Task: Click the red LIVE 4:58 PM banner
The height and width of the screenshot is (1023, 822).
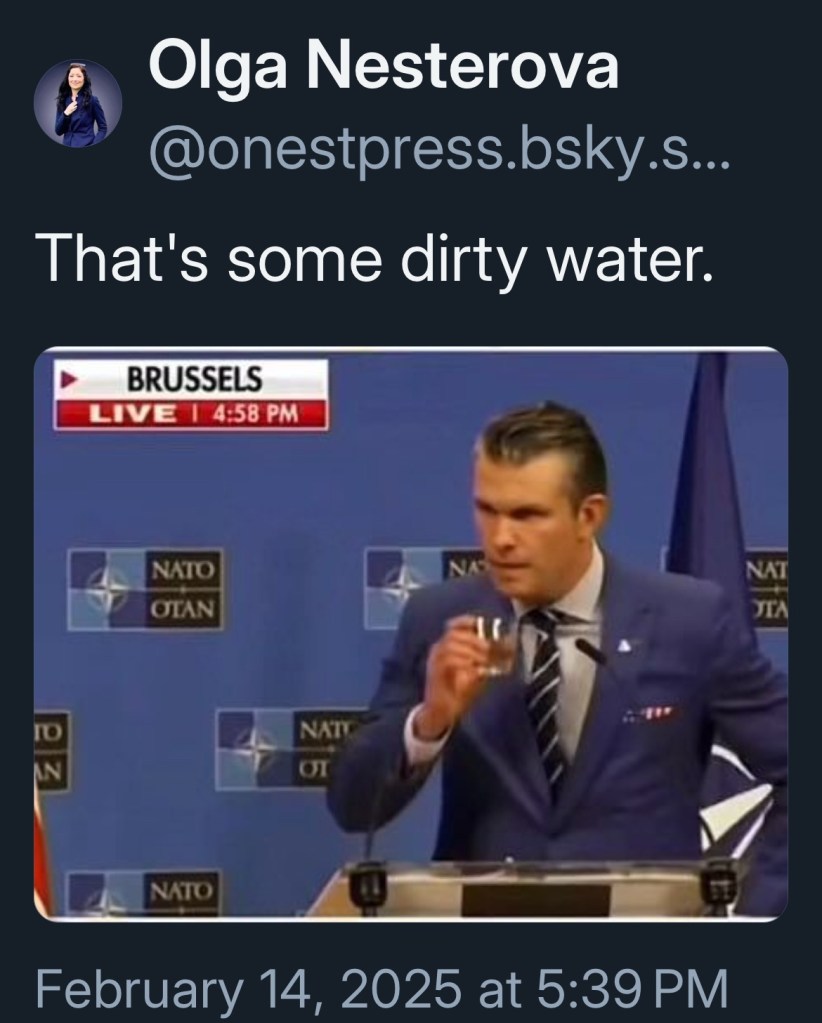Action: [x=192, y=413]
